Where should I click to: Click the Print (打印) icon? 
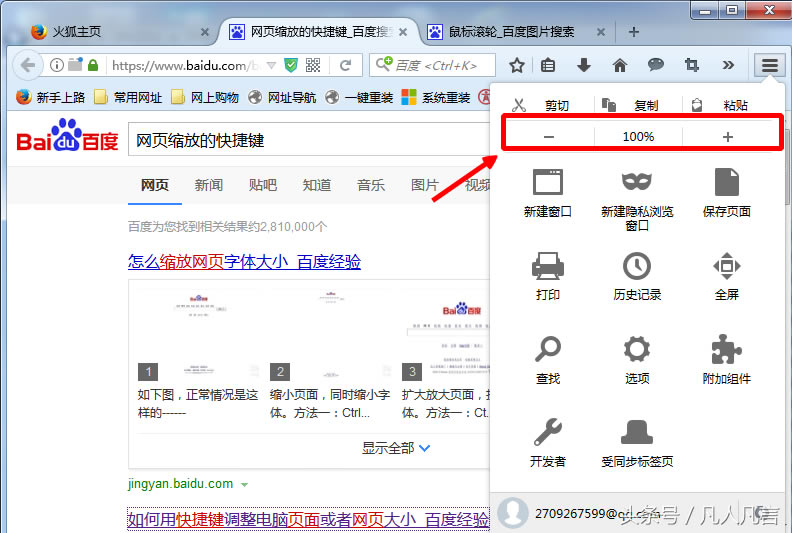click(x=547, y=266)
